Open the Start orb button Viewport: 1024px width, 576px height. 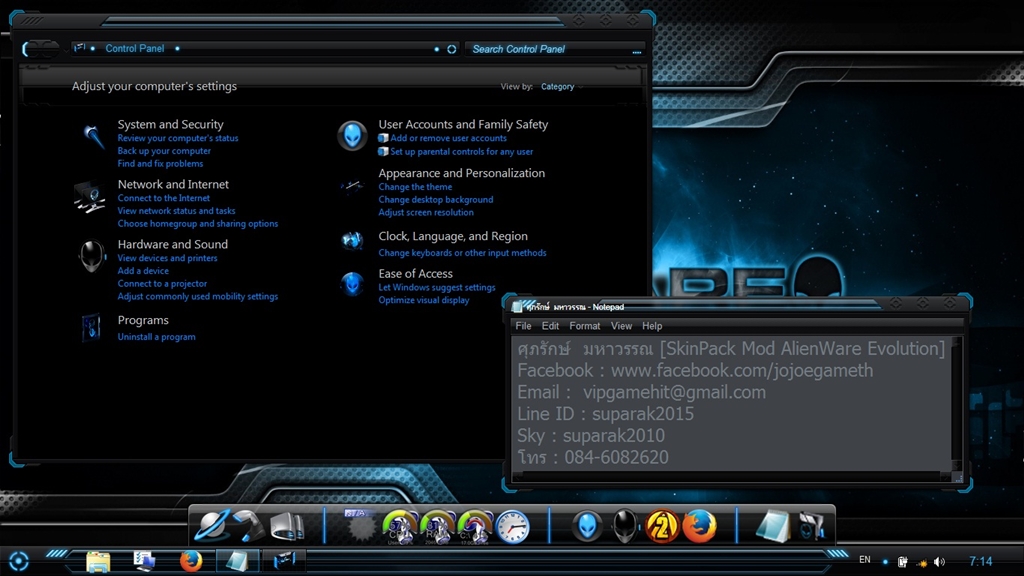pyautogui.click(x=18, y=561)
